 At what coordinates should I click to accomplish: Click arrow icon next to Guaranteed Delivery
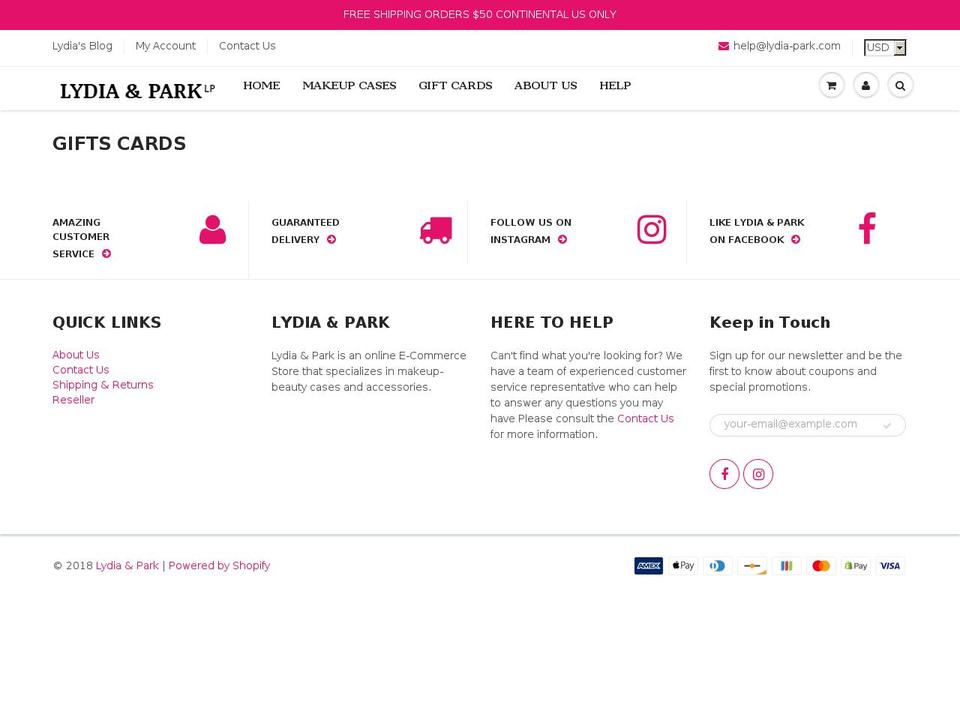pyautogui.click(x=331, y=239)
